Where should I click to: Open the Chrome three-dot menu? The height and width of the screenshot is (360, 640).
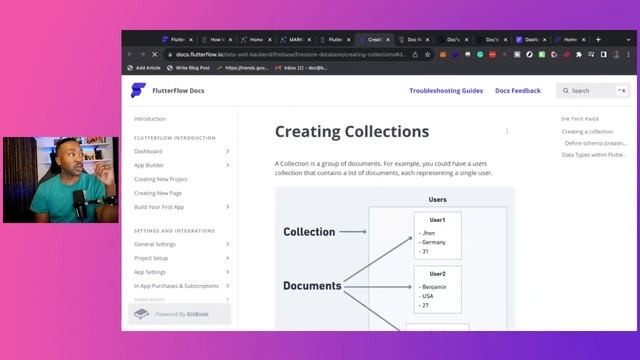[629, 54]
